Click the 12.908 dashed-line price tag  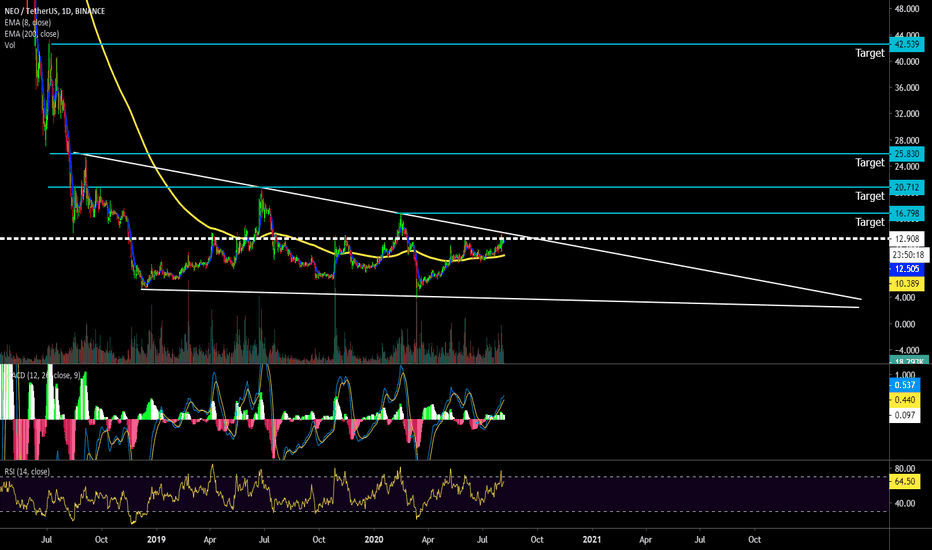907,238
